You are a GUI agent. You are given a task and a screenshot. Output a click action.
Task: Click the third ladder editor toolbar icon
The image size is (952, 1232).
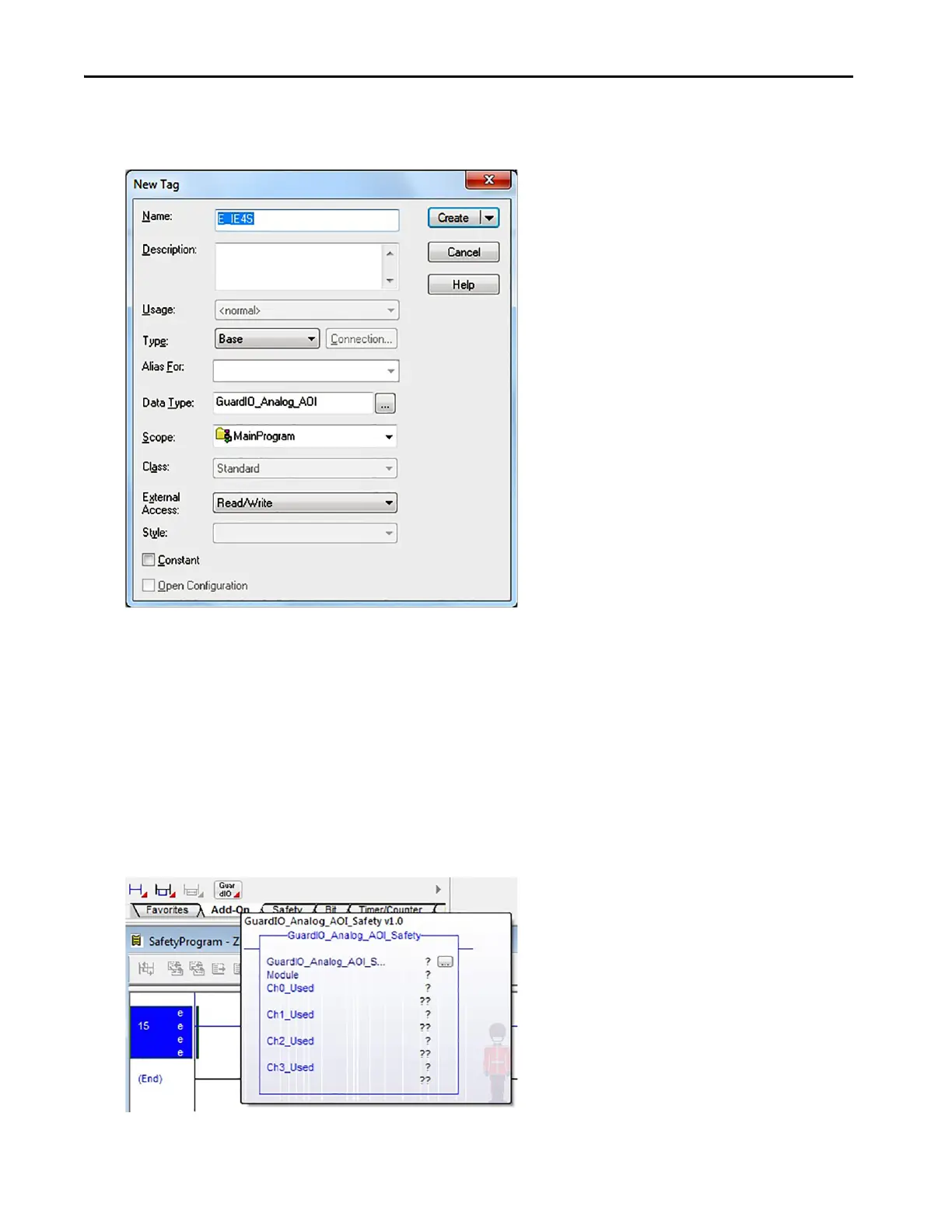pyautogui.click(x=197, y=968)
